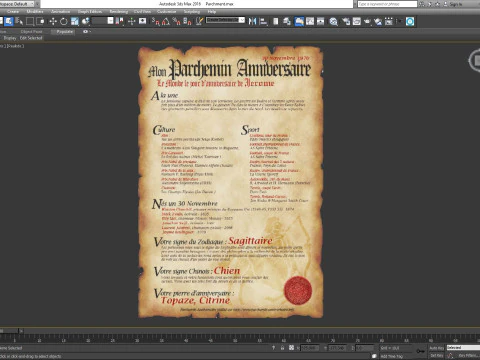Toggle Angle Snap button
Screen dimensions: 480x360
[166, 21]
